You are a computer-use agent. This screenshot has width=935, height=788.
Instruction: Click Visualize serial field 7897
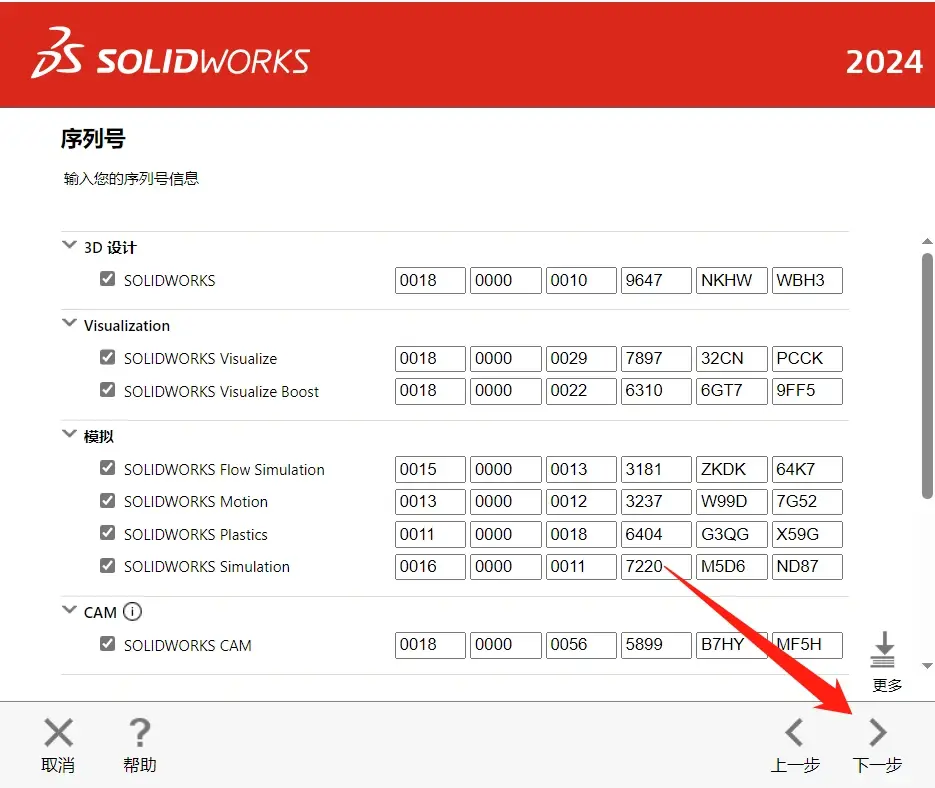[656, 359]
